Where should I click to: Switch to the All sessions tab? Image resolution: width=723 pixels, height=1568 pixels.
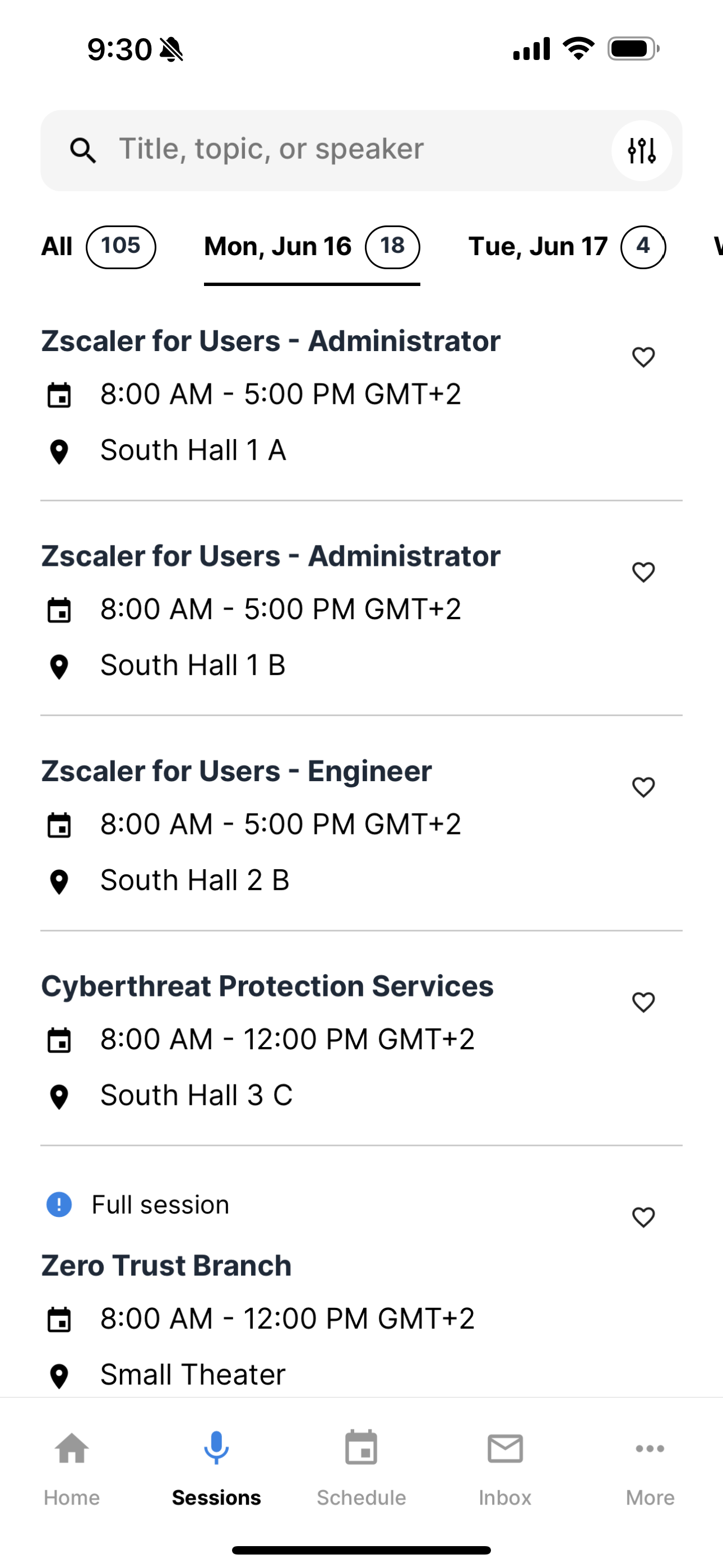coord(98,247)
